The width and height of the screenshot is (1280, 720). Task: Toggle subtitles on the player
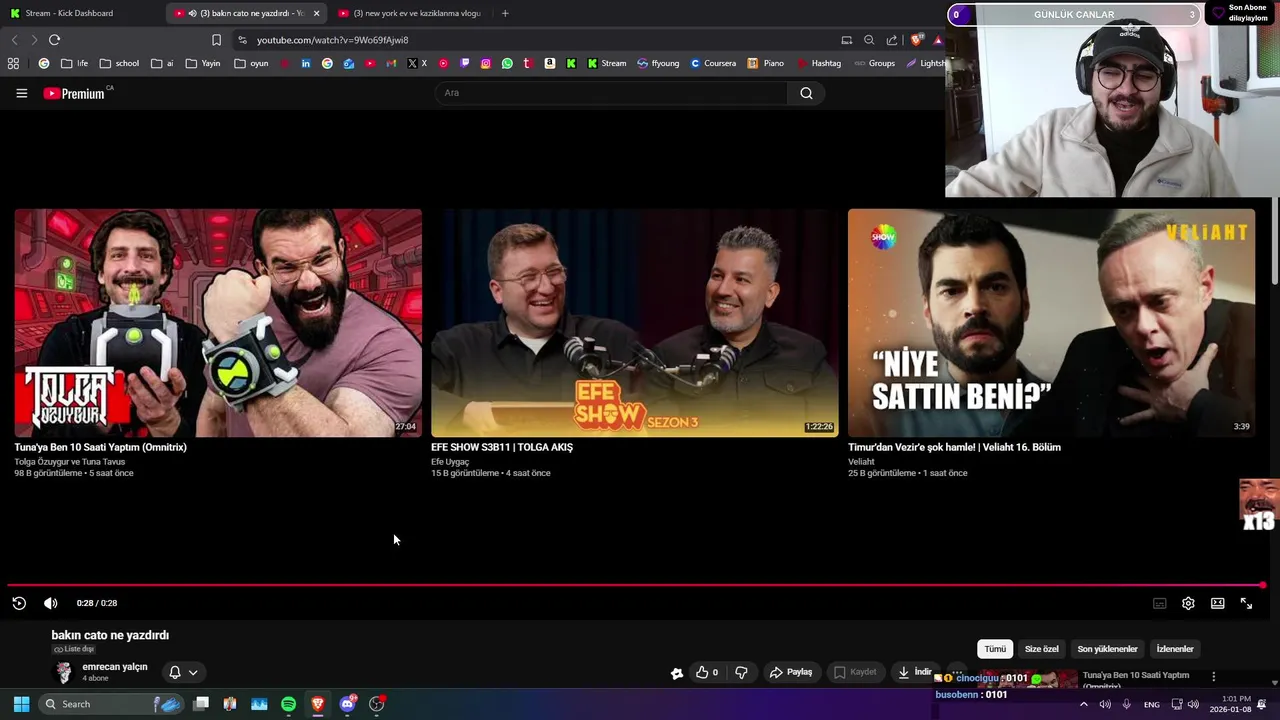tap(1159, 603)
